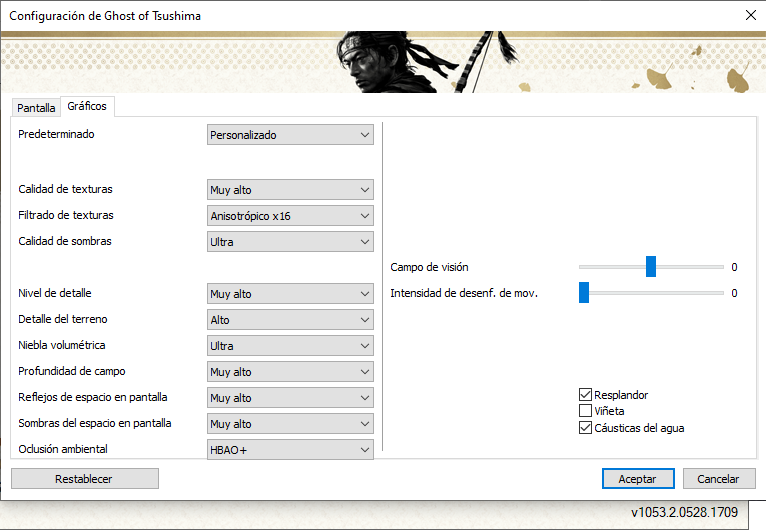Open Sombras del espacio en pantalla dropdown
This screenshot has width=766, height=530.
pos(290,424)
